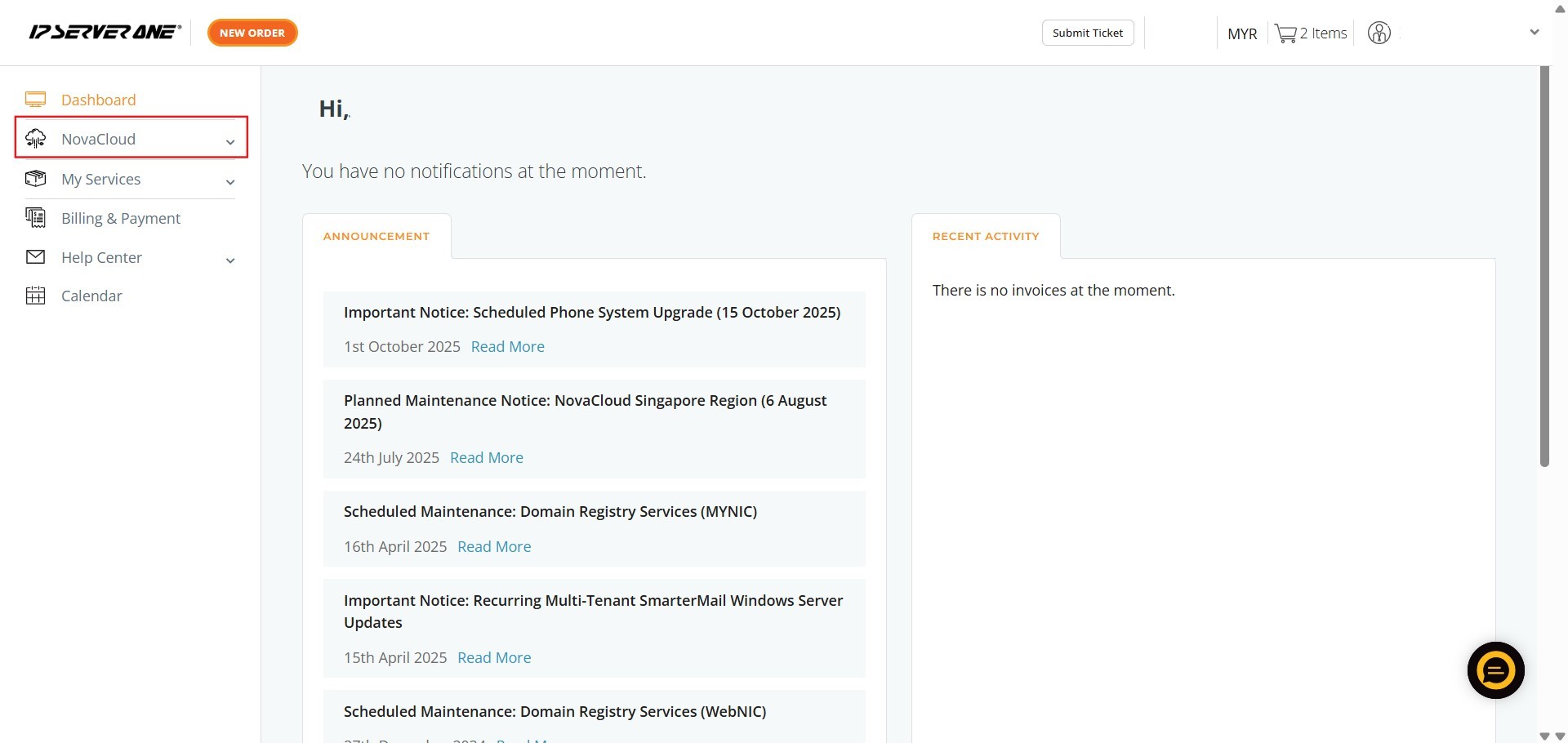This screenshot has height=743, width=1568.
Task: Click the Submit Ticket button
Action: click(1087, 33)
